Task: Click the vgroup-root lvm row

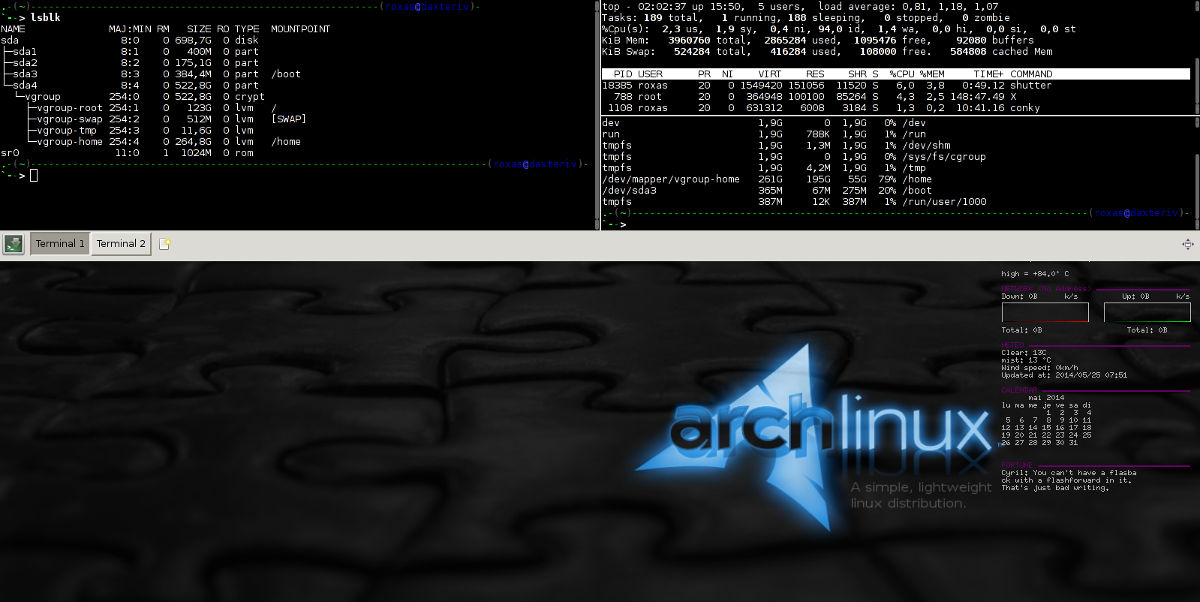Action: [138, 108]
